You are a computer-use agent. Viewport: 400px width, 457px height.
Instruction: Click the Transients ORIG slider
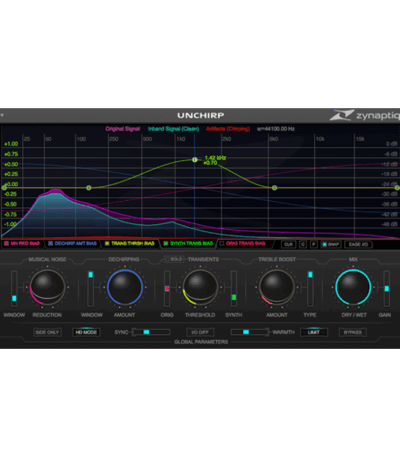click(167, 288)
